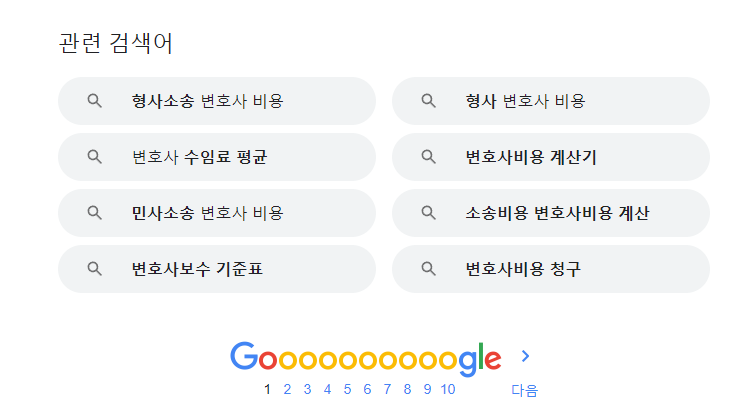Click search icon beside 민사소송 변호사 비용
Screen dimensions: 755x418
coord(95,213)
